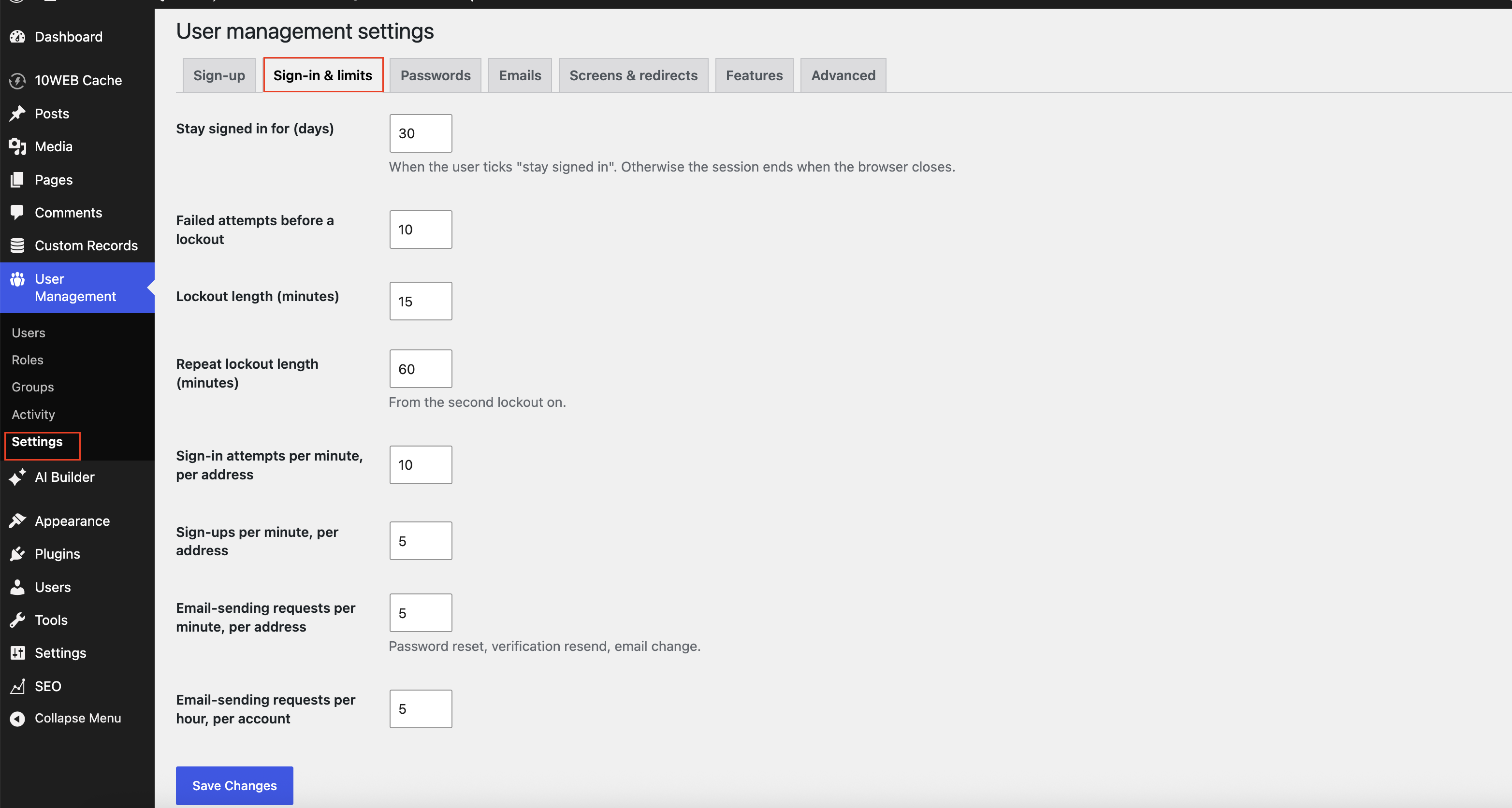
Task: Open User Management menu item
Action: point(77,288)
